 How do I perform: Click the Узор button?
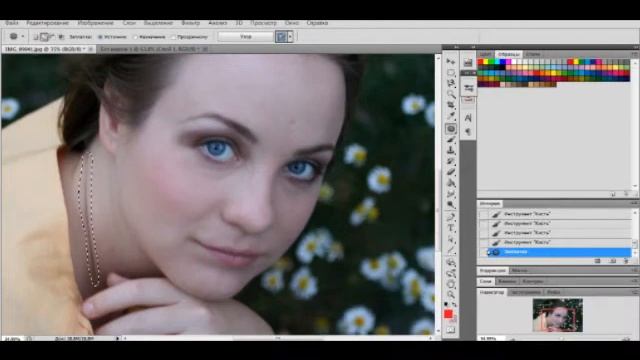(246, 37)
